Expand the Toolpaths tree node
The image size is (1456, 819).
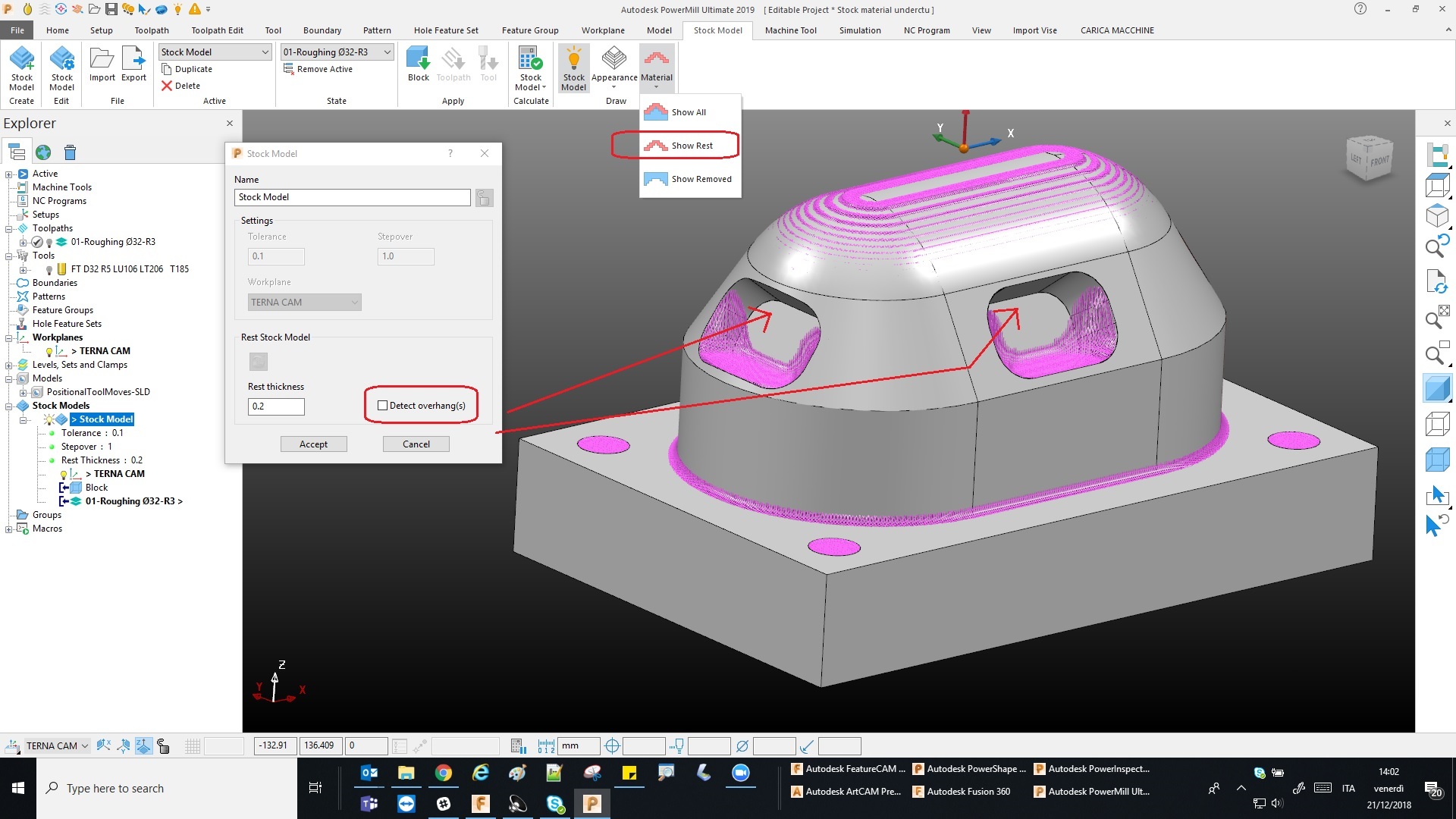point(9,227)
